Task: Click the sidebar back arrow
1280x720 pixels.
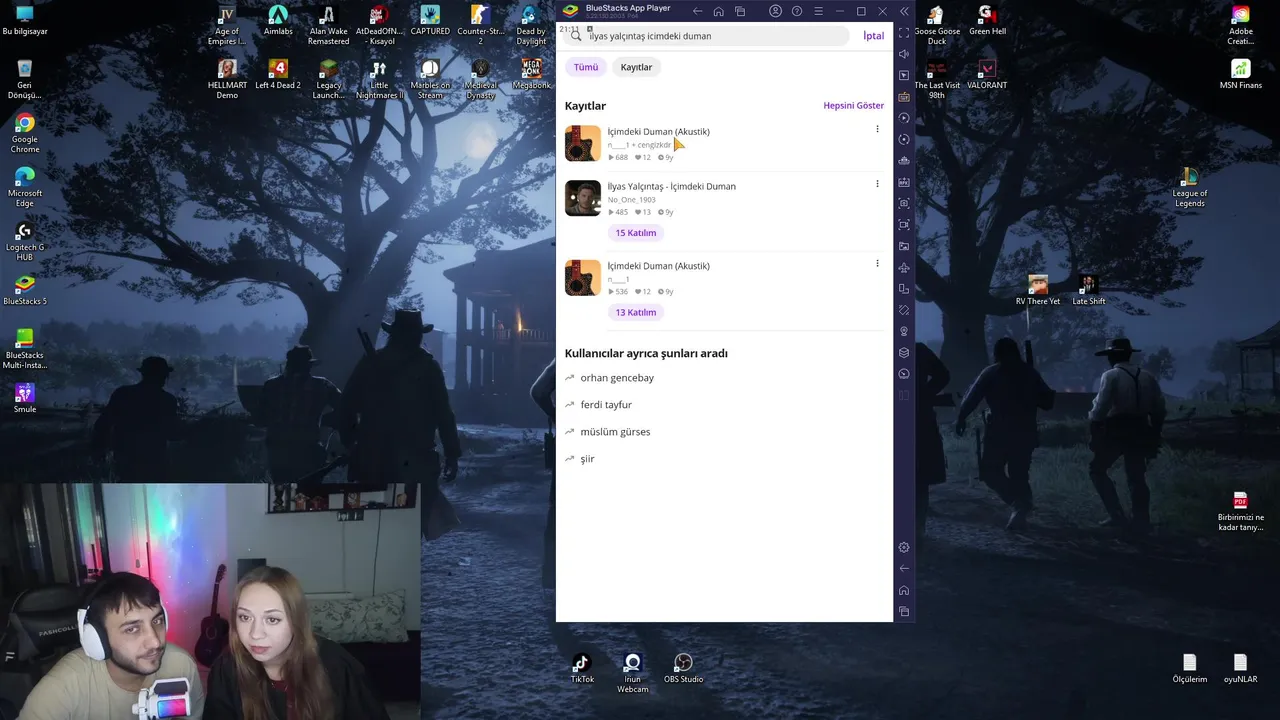Action: 904,568
